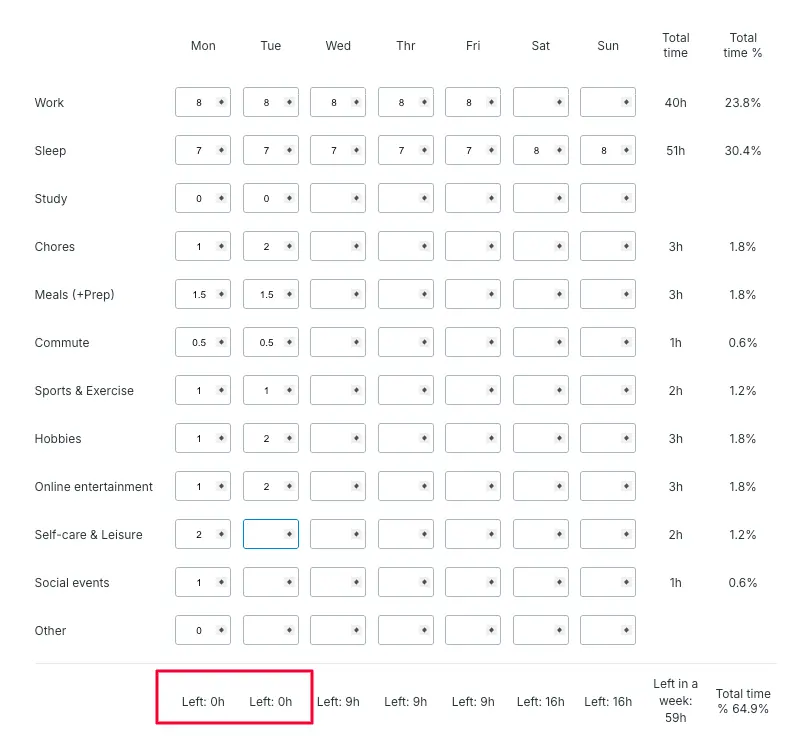Click stepper arrows in Chores Tuesday field
The height and width of the screenshot is (743, 805).
[289, 247]
